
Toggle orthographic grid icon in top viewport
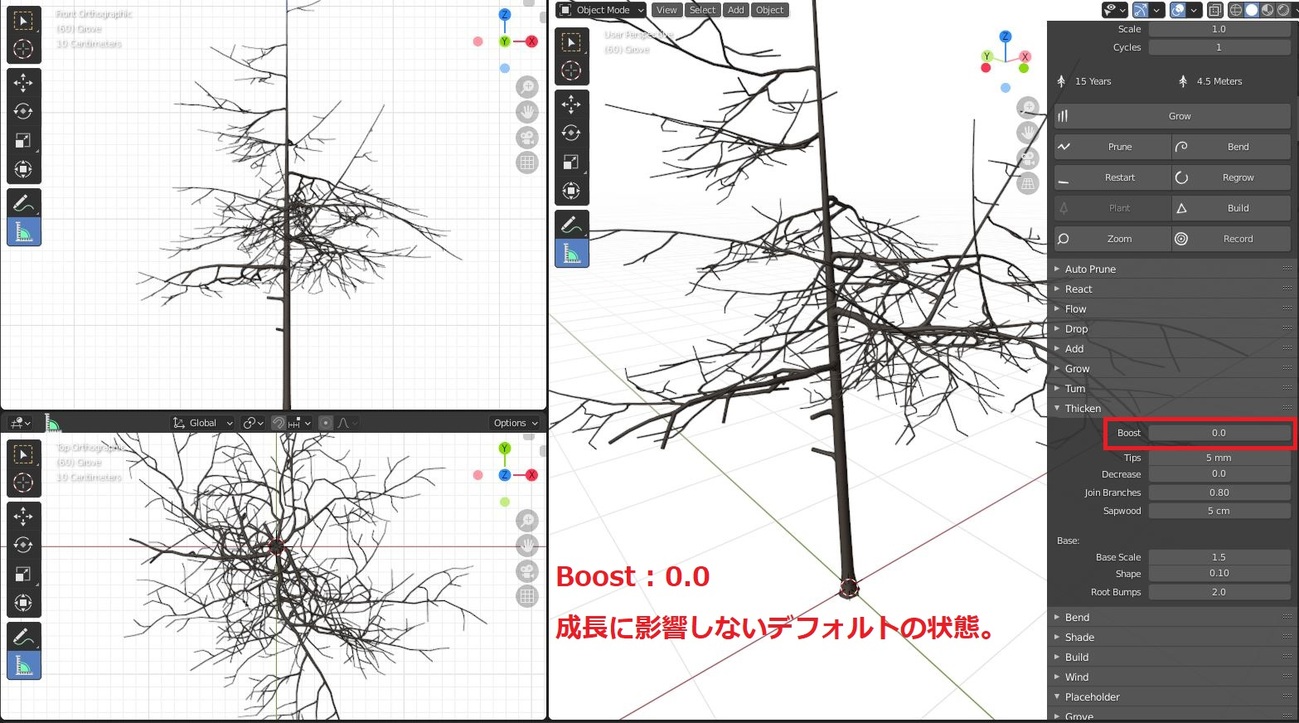527,596
